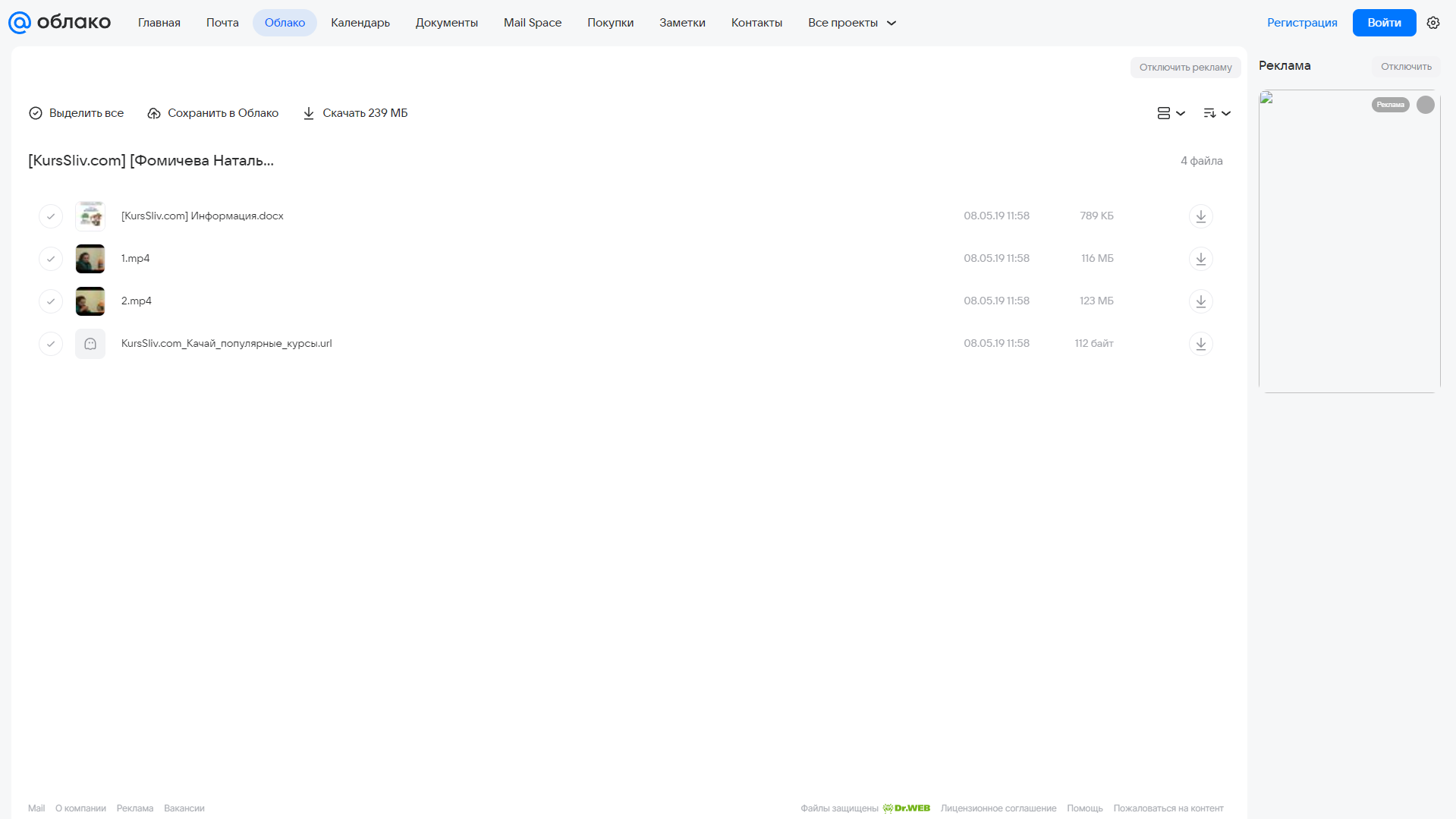Download the 2.mp4 file via its arrow icon
This screenshot has width=1456, height=819.
click(x=1200, y=301)
